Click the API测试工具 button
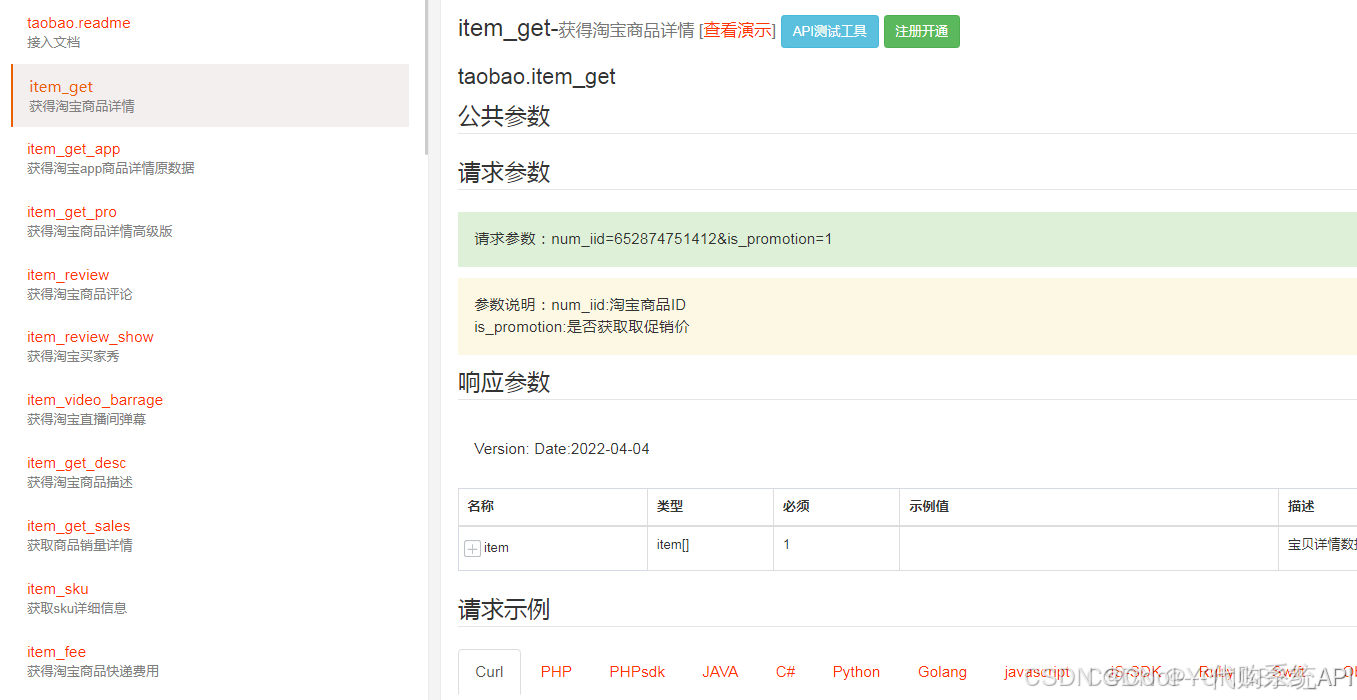The image size is (1357, 700). [830, 31]
